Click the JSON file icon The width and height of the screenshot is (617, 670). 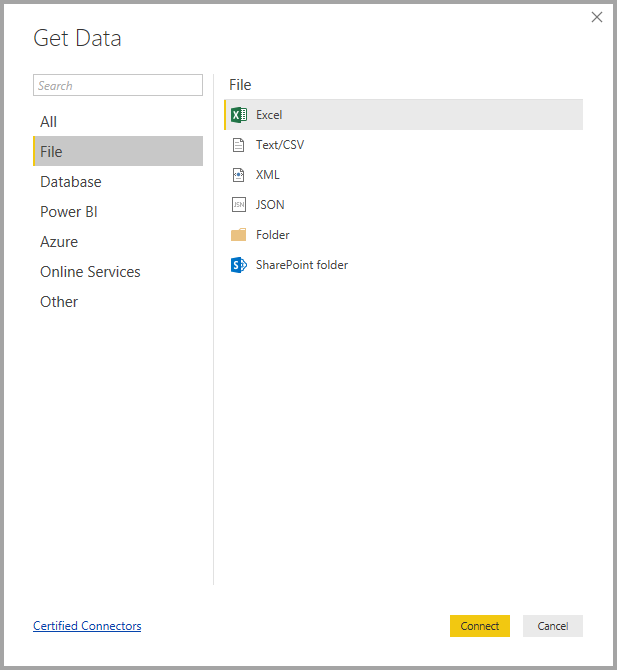pyautogui.click(x=239, y=205)
